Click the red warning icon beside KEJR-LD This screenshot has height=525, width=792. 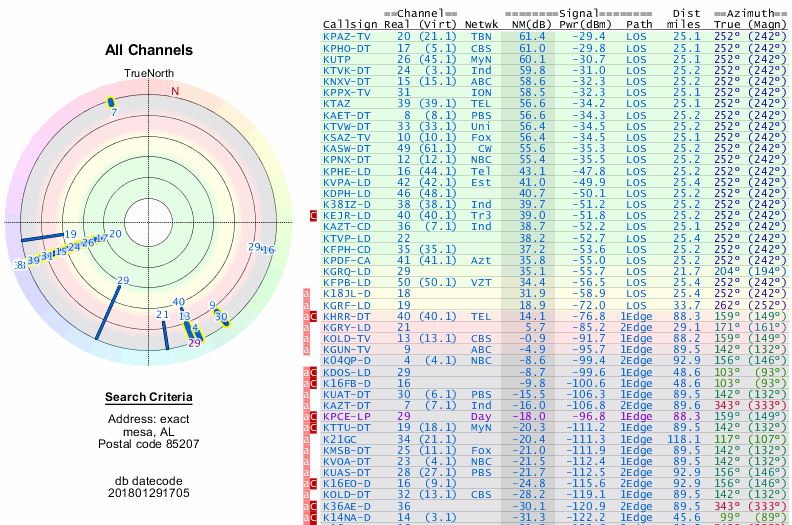(x=312, y=215)
